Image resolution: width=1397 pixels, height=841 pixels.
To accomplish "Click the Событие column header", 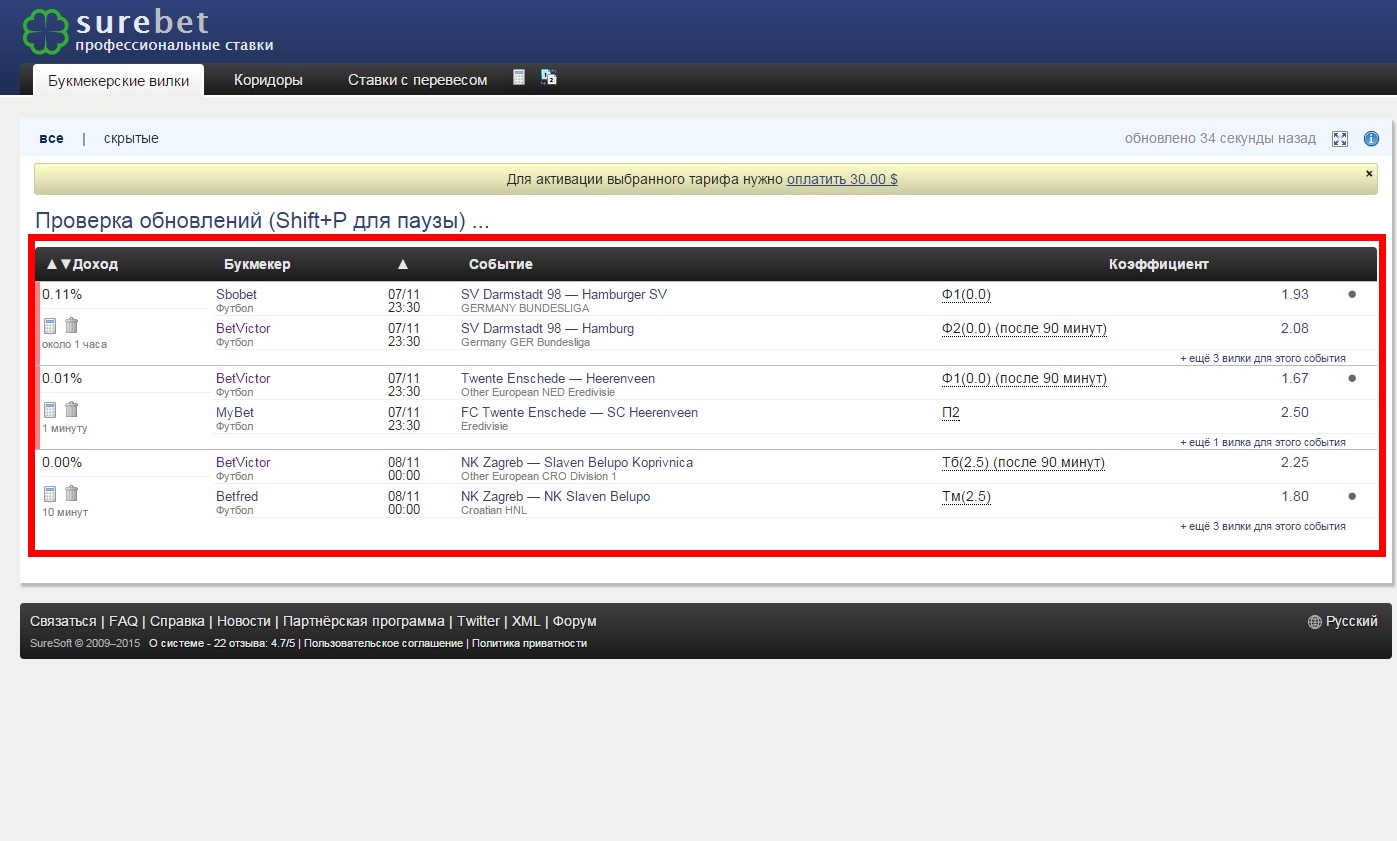I will click(x=500, y=264).
